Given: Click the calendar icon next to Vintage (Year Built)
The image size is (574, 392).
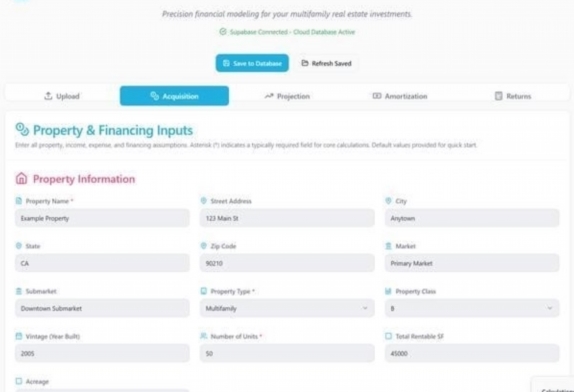Looking at the screenshot, I should tap(19, 336).
